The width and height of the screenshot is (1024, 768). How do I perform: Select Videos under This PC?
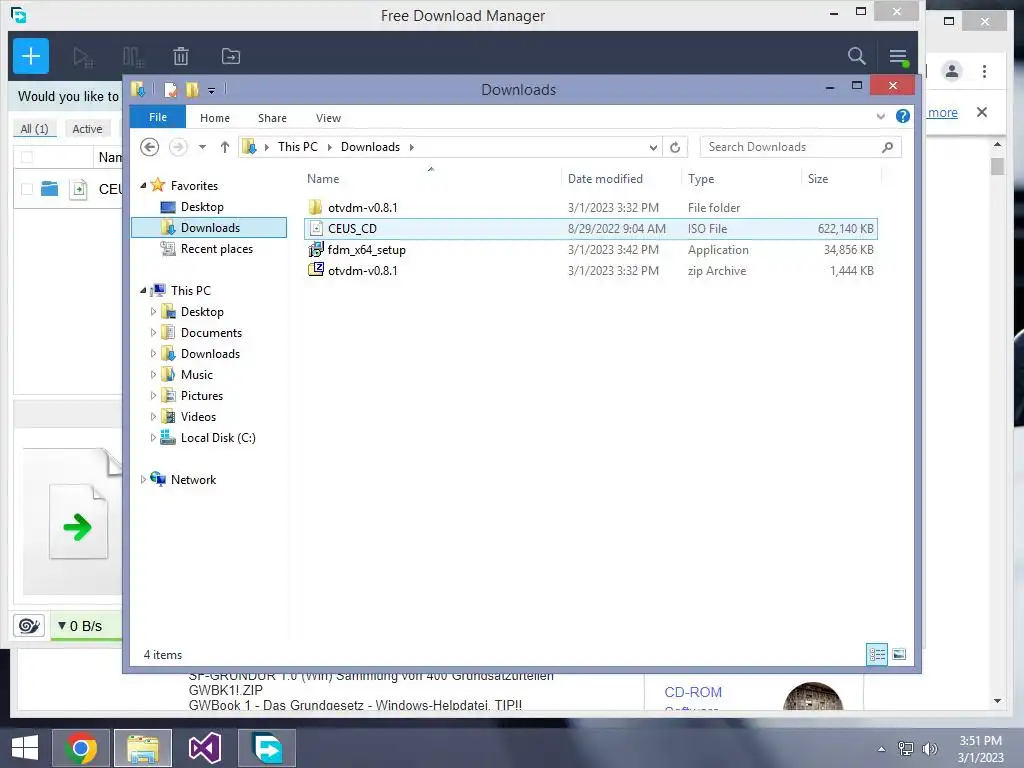[198, 417]
